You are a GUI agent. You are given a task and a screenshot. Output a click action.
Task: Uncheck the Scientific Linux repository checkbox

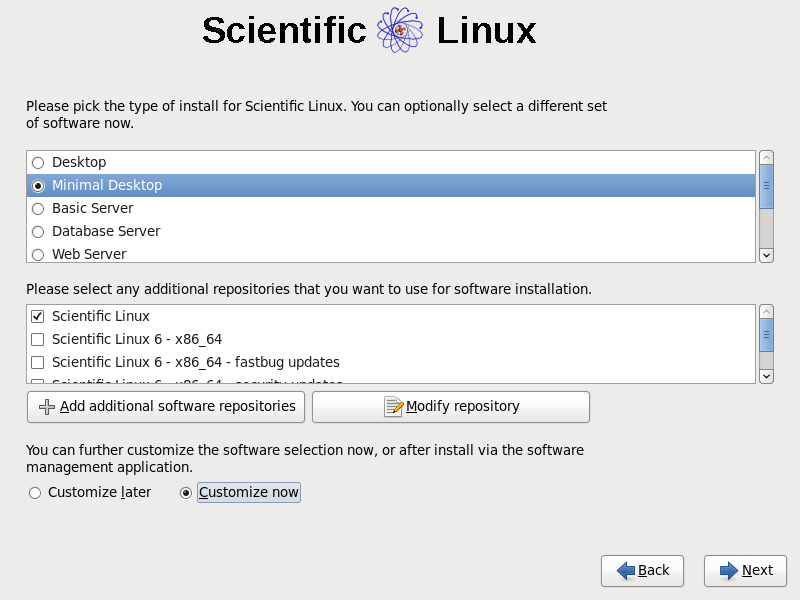click(x=38, y=316)
